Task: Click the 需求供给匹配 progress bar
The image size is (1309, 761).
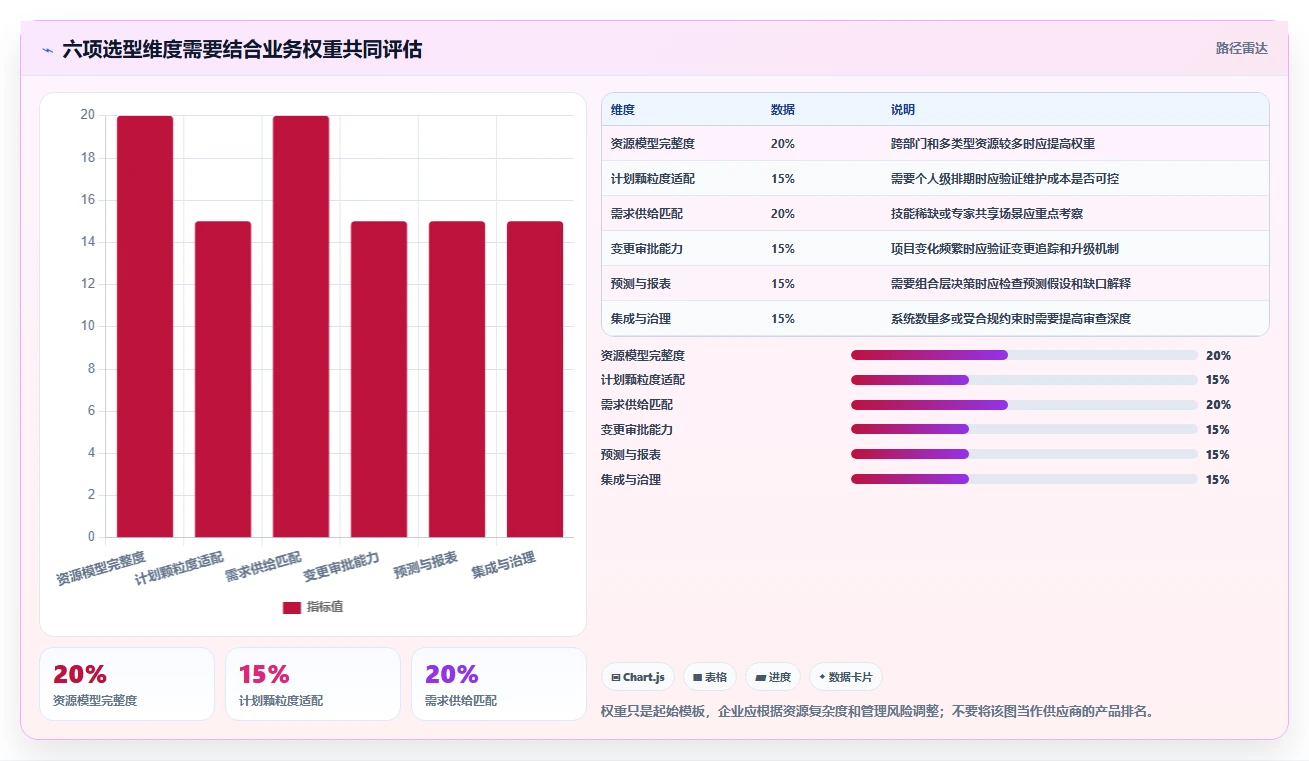Action: tap(1024, 405)
